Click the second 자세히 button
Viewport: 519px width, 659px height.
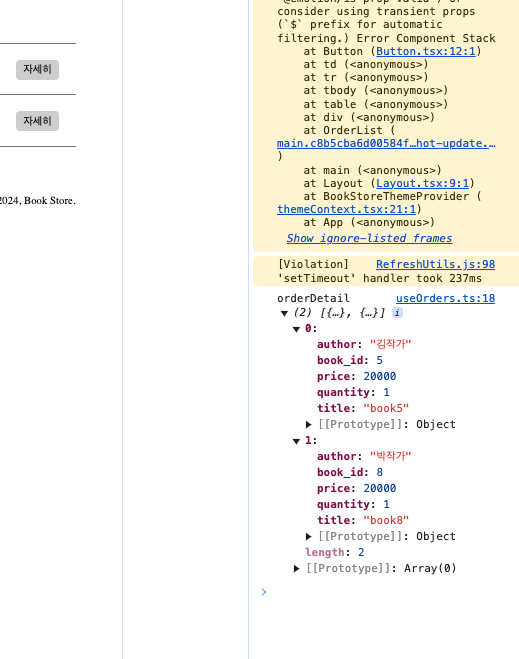pos(37,121)
